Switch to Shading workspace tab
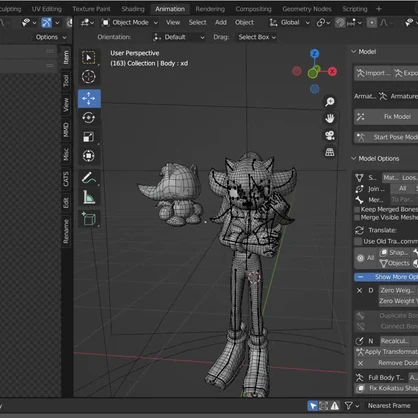 (x=133, y=9)
